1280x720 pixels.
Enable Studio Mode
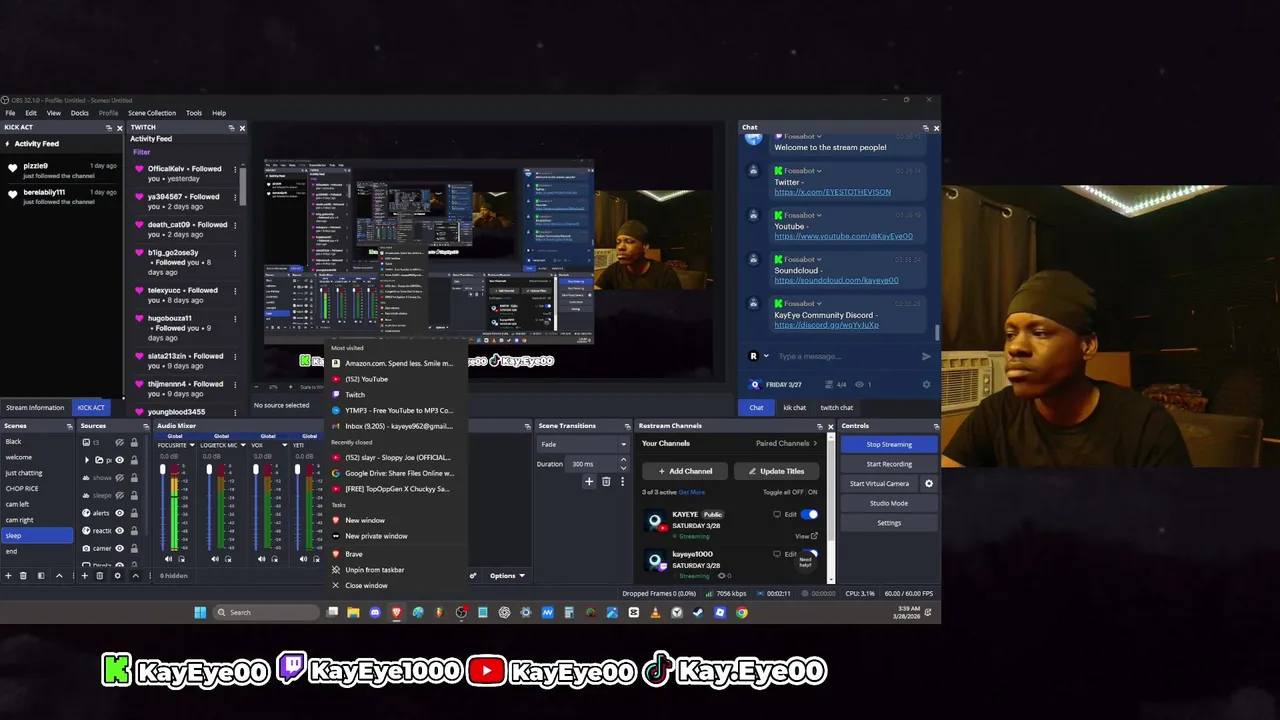889,503
